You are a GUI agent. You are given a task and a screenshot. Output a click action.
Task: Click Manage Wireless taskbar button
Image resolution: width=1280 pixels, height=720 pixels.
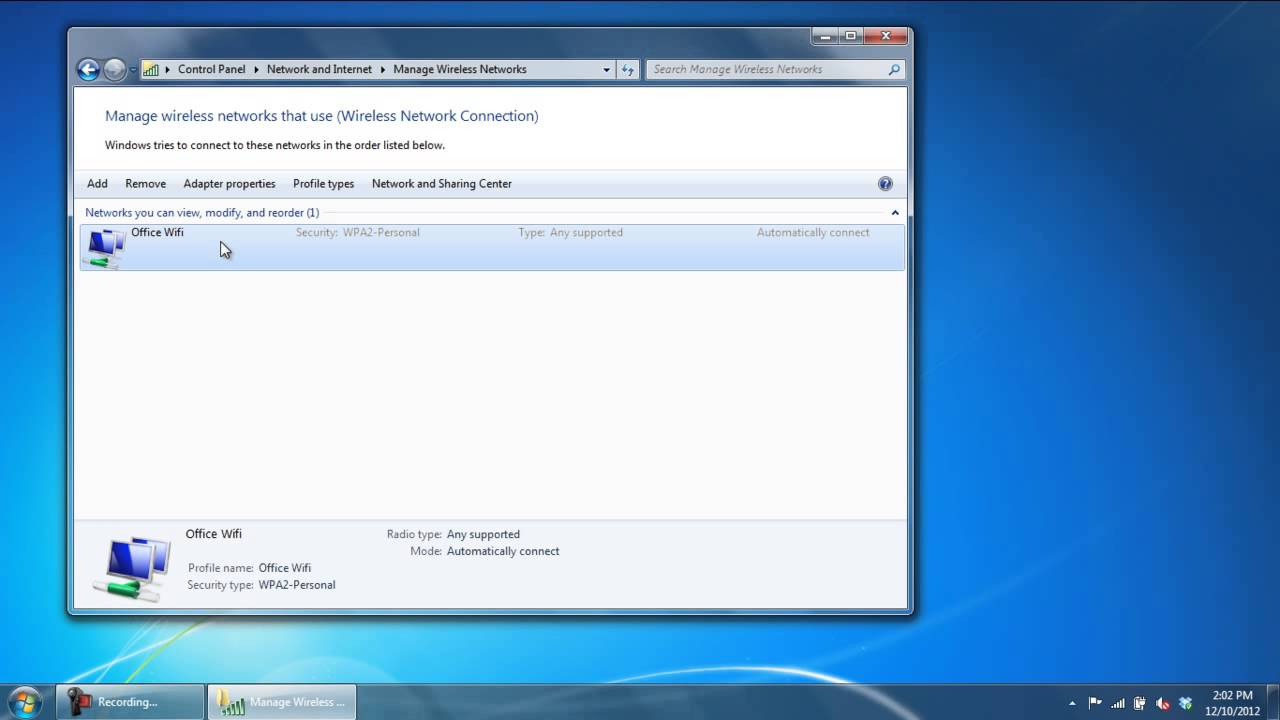pyautogui.click(x=282, y=702)
